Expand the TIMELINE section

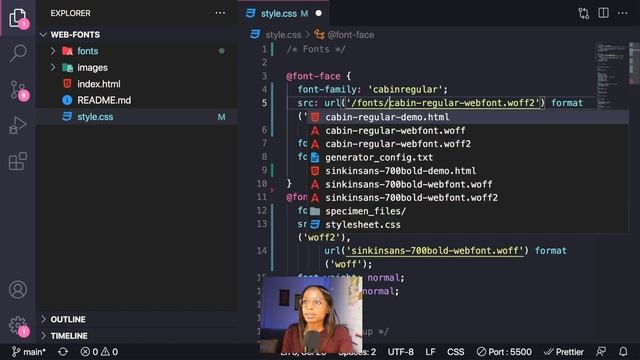(x=138, y=336)
